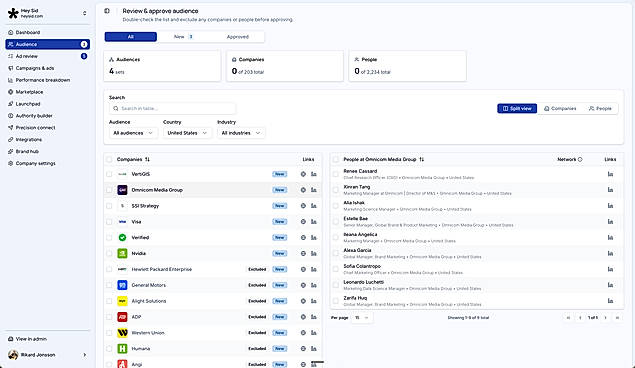Click the Network info icon in people header
The image size is (635, 368).
[x=580, y=160]
